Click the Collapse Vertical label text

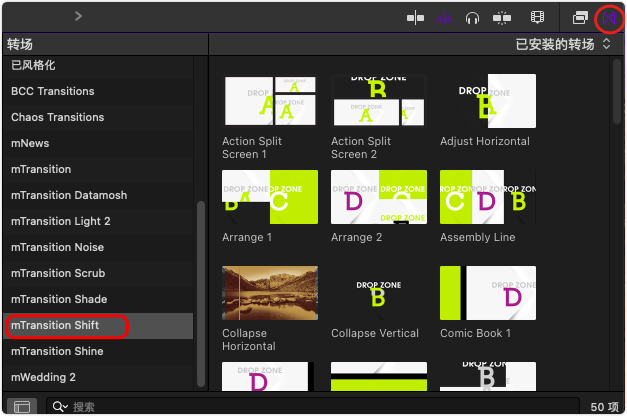[x=375, y=333]
